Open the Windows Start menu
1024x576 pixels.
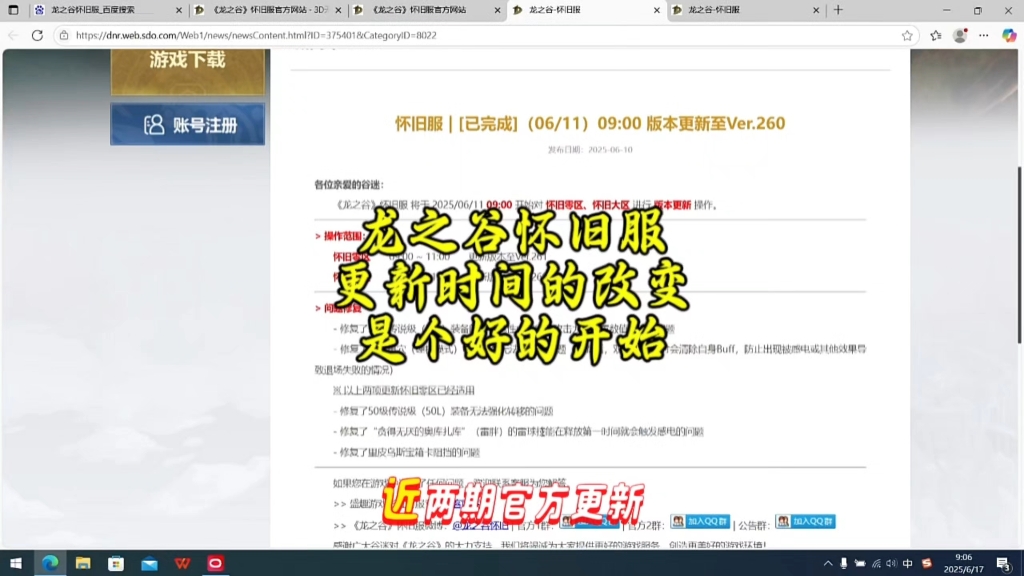[16, 563]
